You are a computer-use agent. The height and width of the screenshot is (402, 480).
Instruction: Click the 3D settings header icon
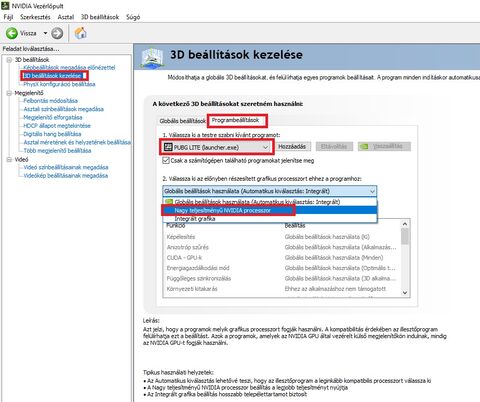tap(152, 58)
